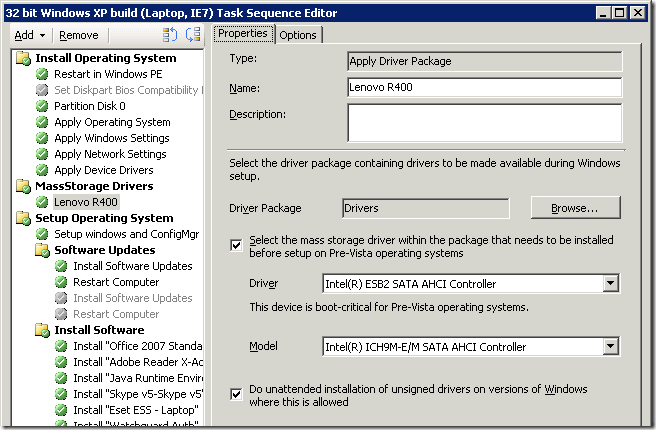Click into the Name text field

[x=484, y=88]
